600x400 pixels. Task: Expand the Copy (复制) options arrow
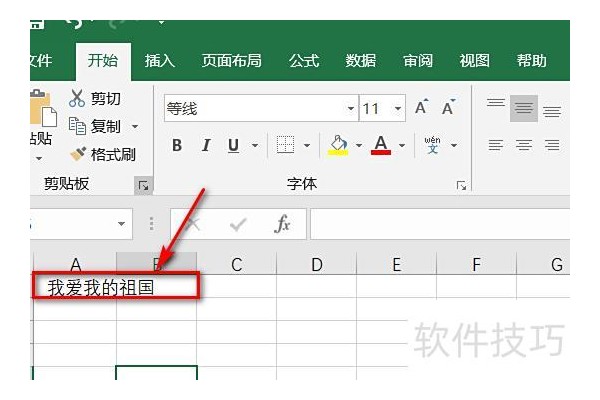tap(135, 126)
